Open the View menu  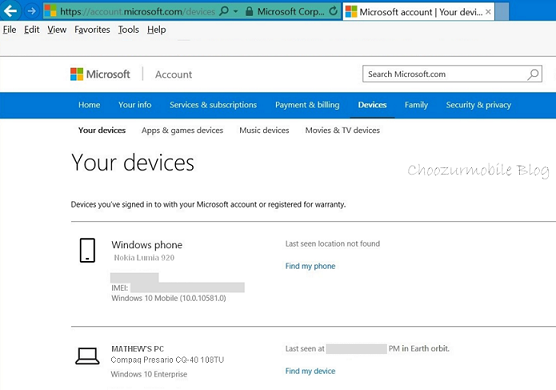pyautogui.click(x=57, y=30)
